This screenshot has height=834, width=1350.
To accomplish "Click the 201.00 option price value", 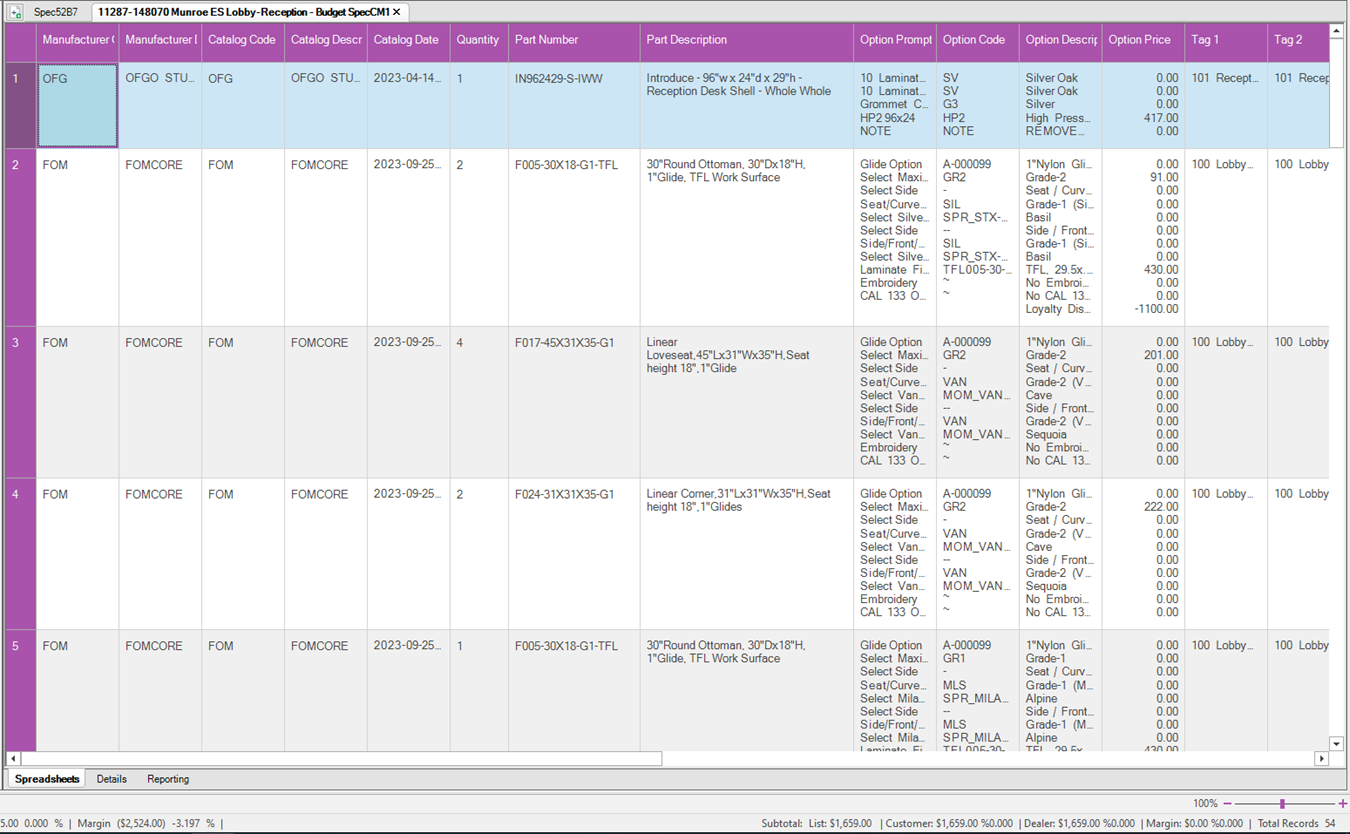I will tap(1162, 355).
